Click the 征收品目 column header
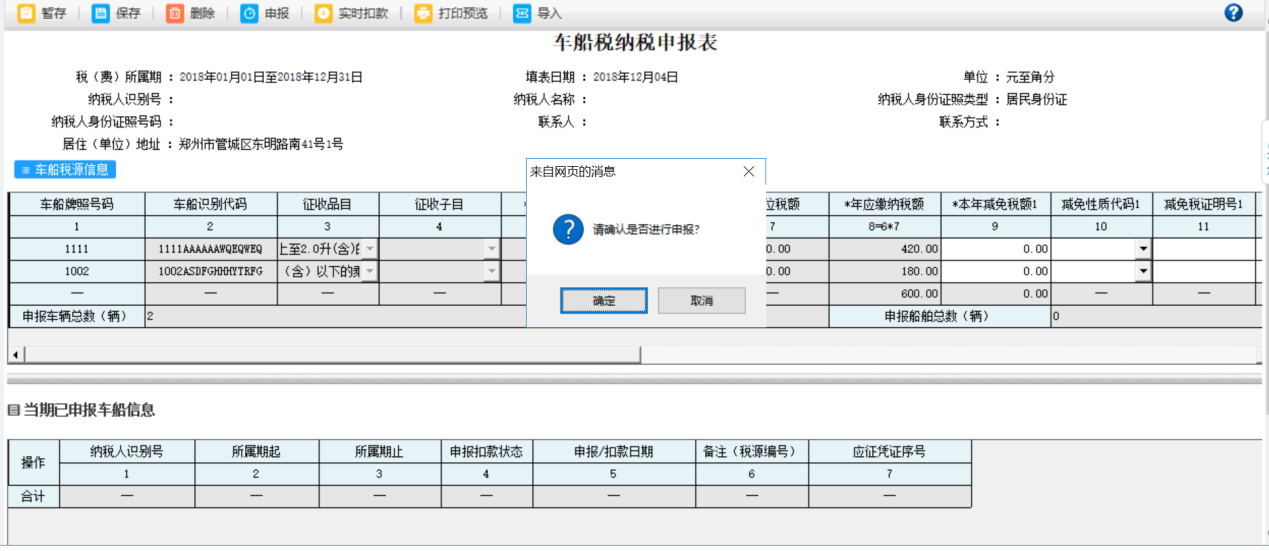Viewport: 1269px width, 551px height. (327, 204)
